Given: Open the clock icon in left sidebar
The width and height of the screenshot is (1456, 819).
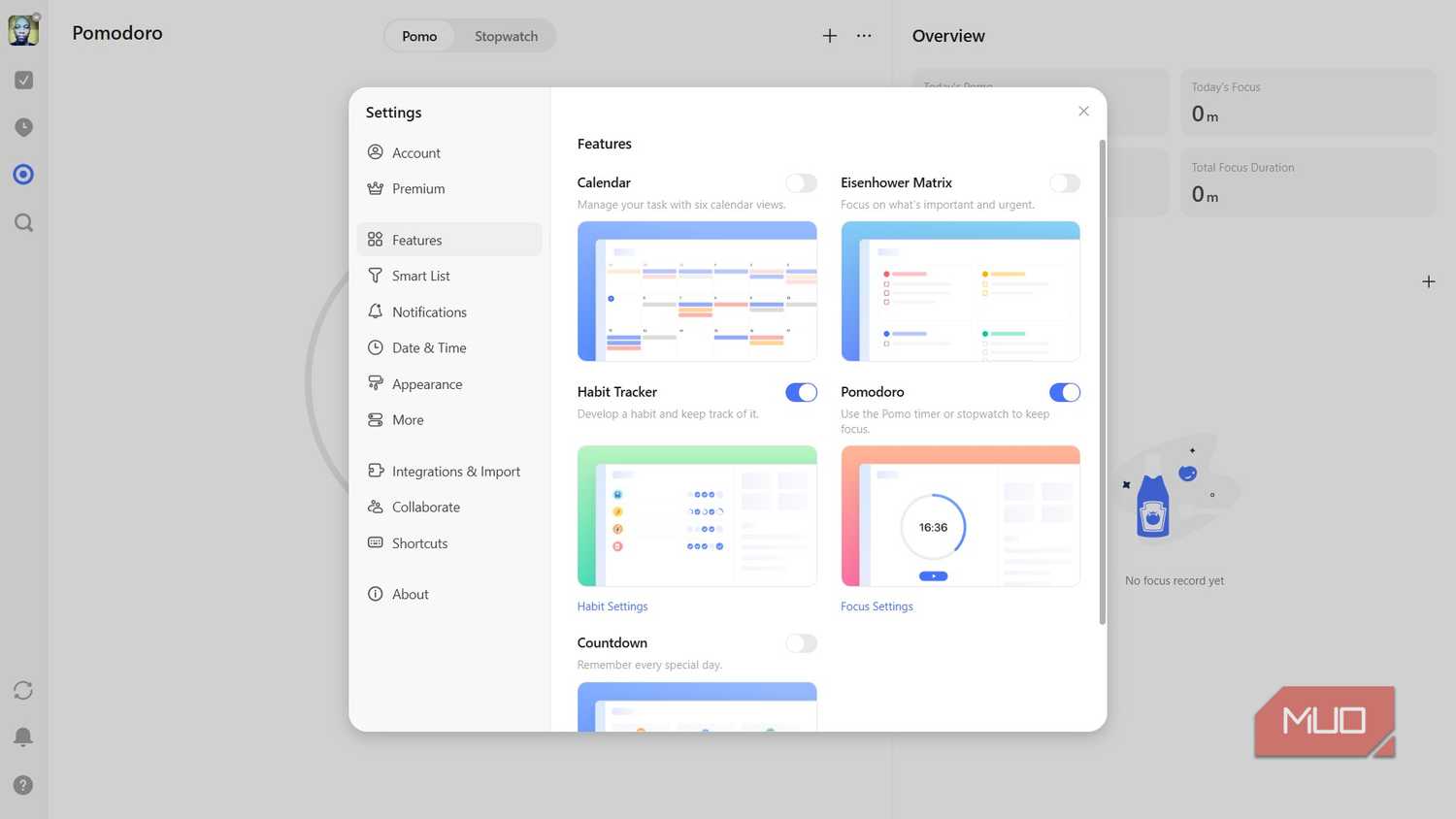Looking at the screenshot, I should [24, 127].
